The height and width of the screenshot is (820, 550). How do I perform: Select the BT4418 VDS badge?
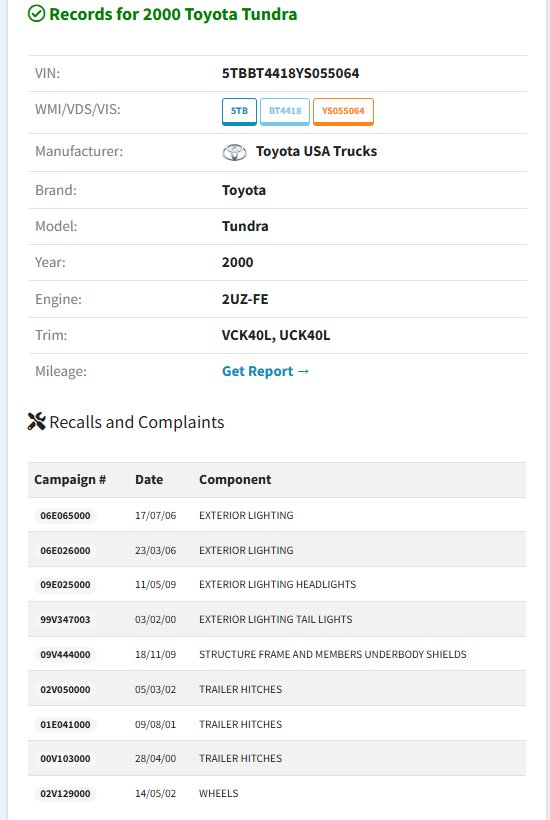pyautogui.click(x=285, y=111)
